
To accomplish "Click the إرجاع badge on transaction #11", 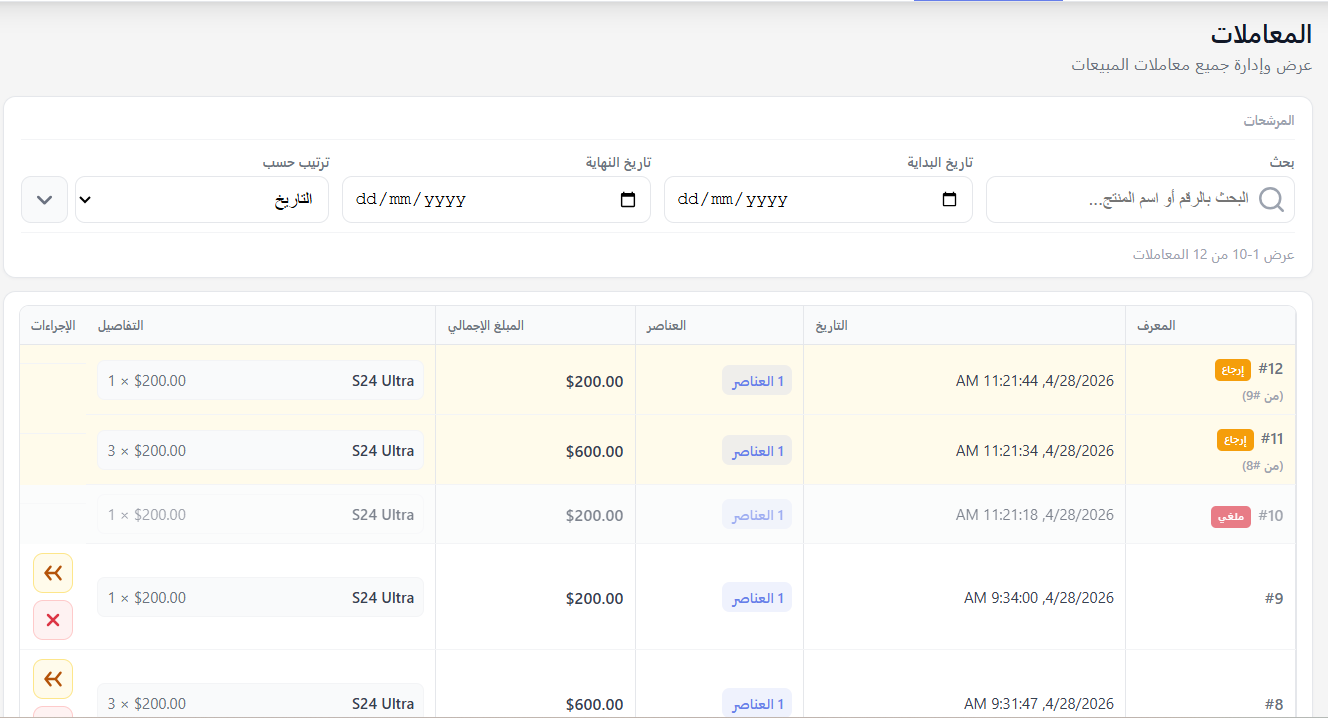I will coord(1235,439).
